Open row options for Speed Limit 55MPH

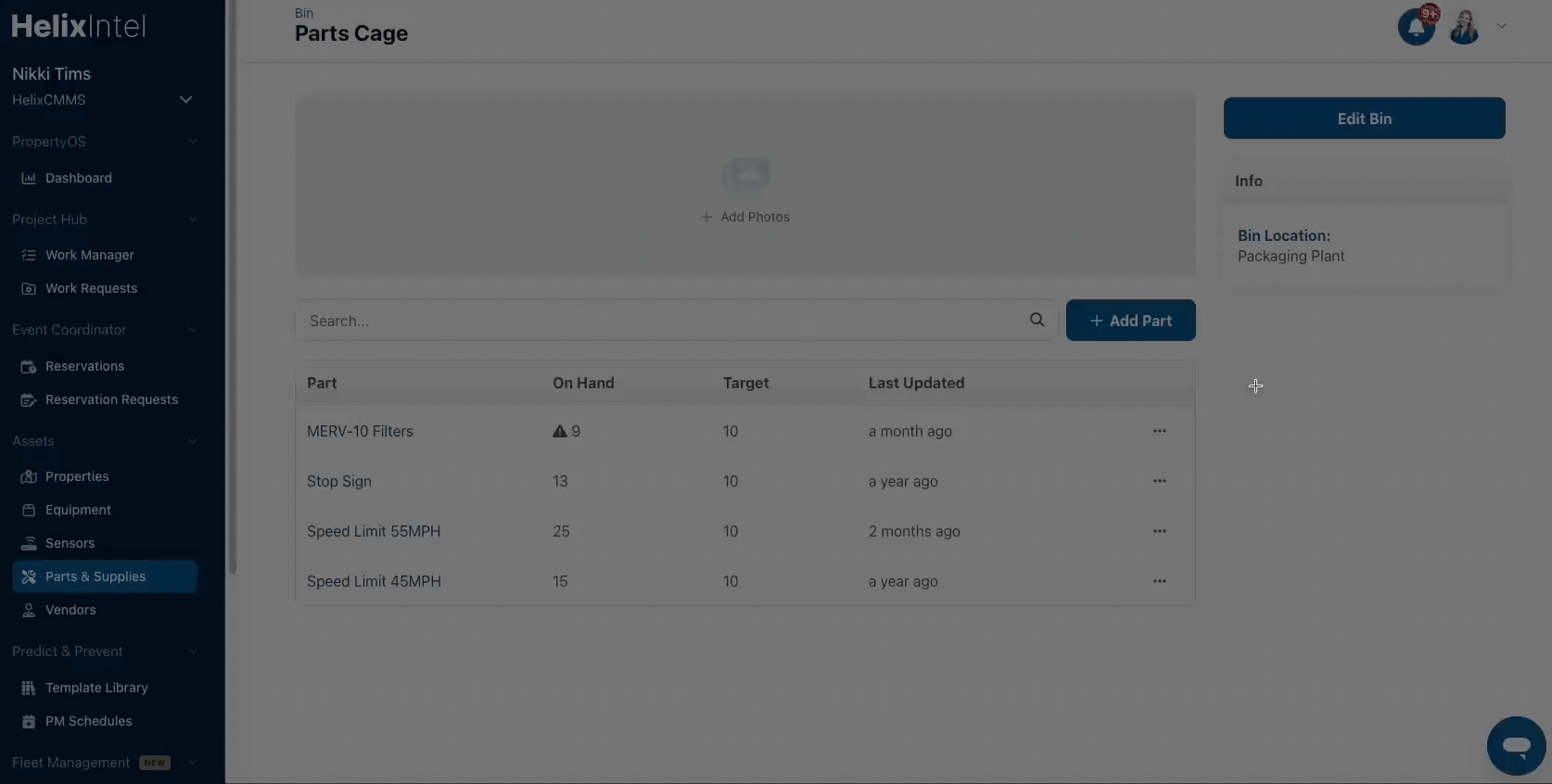pyautogui.click(x=1160, y=531)
